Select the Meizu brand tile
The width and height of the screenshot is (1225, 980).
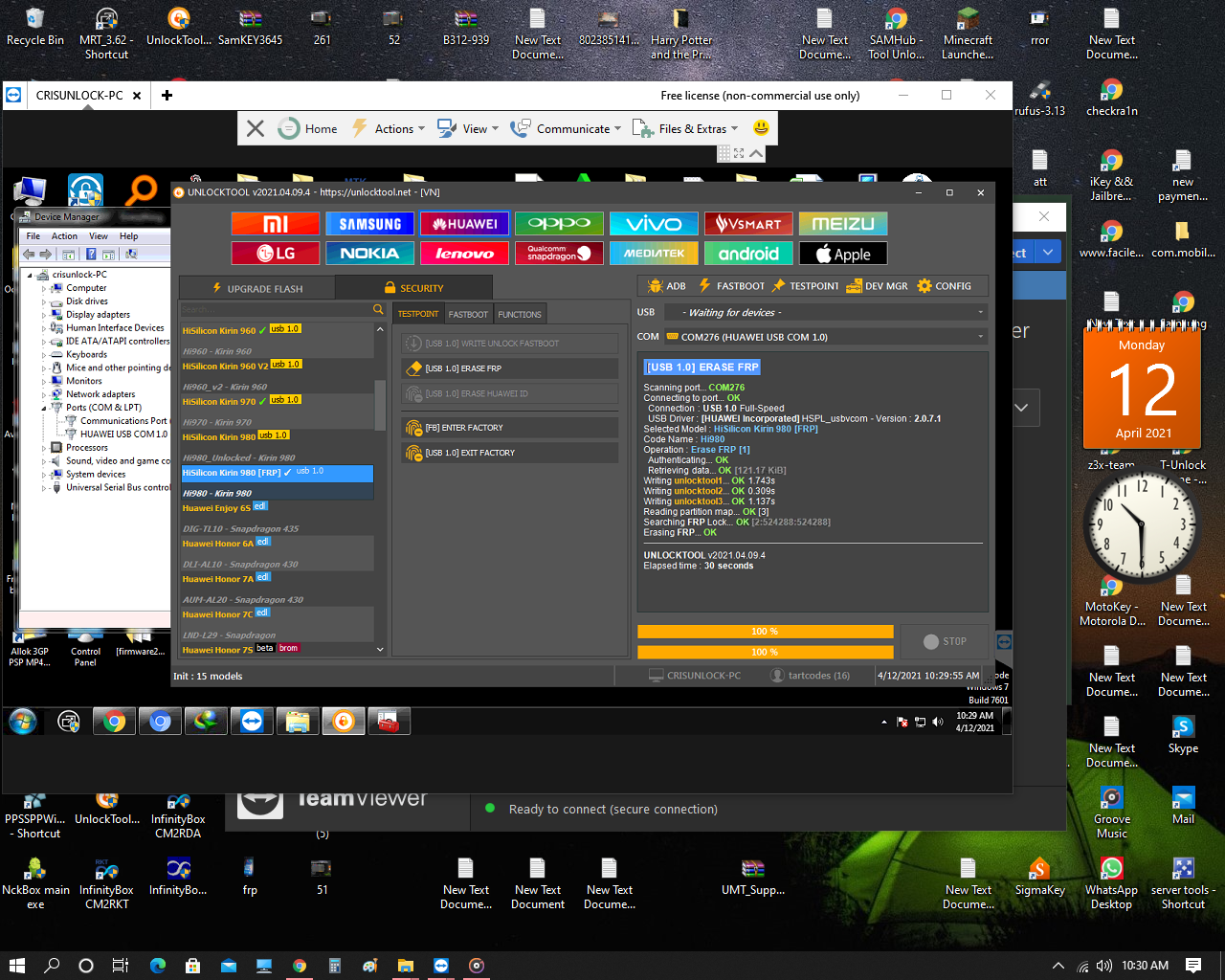(843, 223)
